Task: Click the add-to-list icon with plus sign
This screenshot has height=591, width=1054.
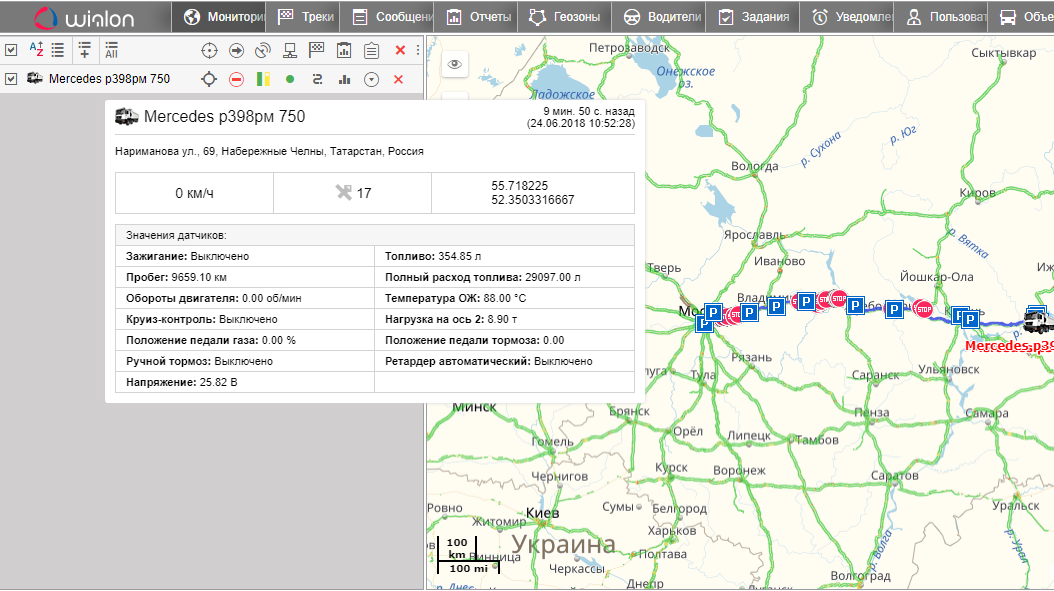Action: [x=84, y=50]
